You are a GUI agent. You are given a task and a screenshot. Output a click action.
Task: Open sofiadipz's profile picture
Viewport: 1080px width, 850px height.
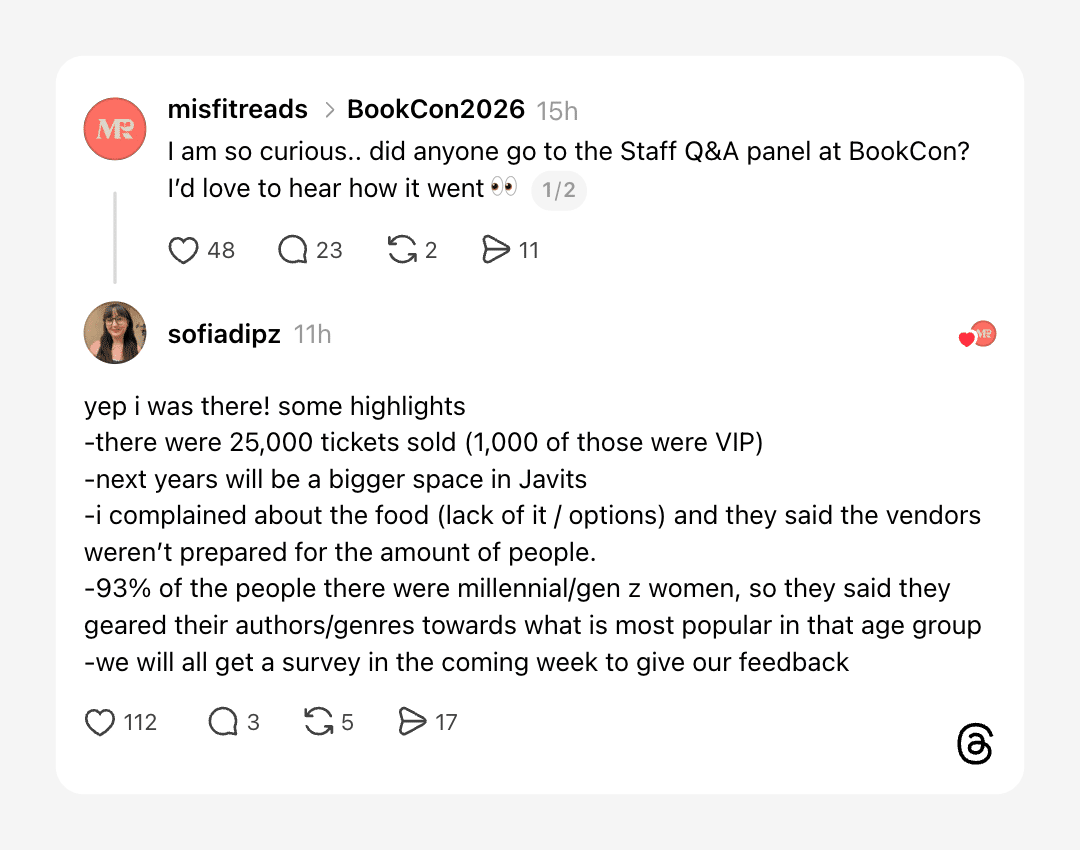tap(116, 333)
